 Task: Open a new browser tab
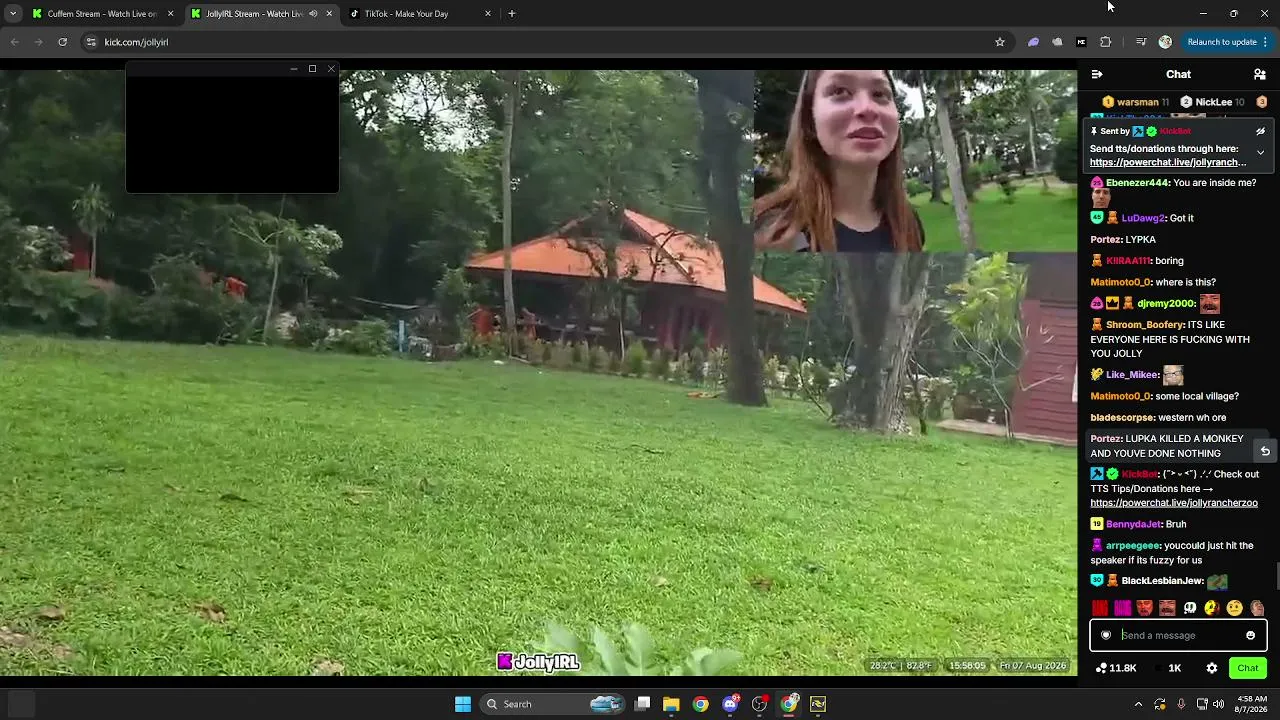512,14
